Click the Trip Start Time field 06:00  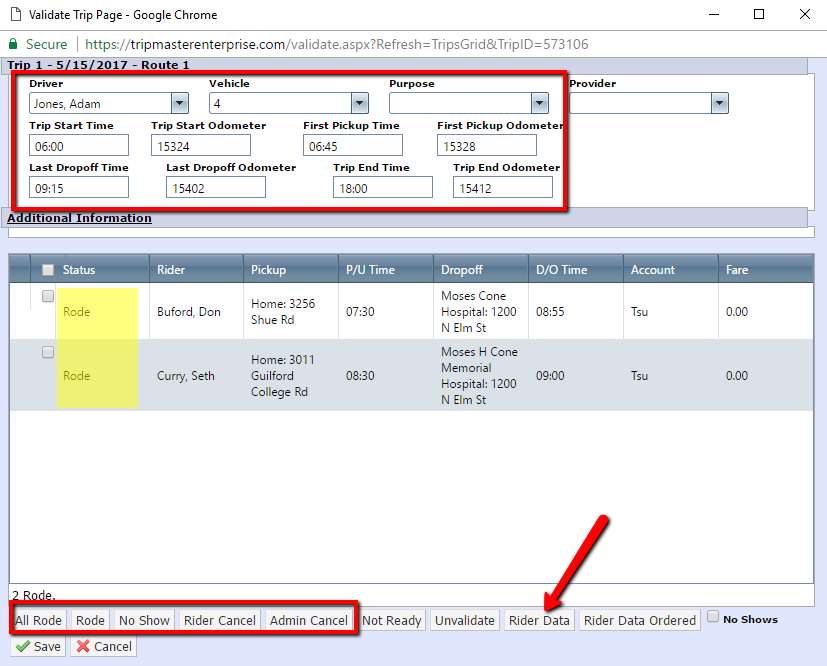click(x=79, y=146)
